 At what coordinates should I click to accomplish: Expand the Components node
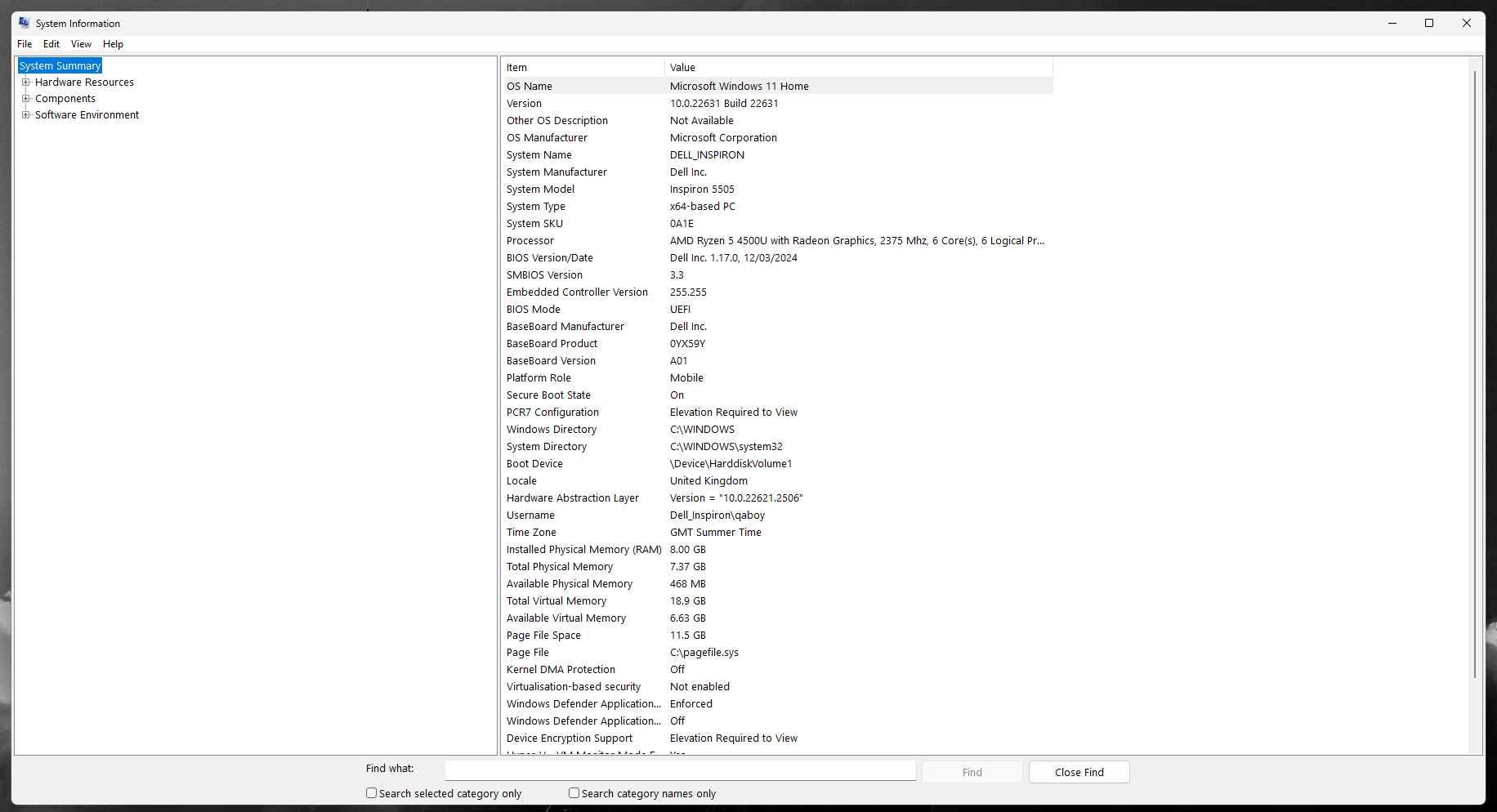(x=26, y=99)
